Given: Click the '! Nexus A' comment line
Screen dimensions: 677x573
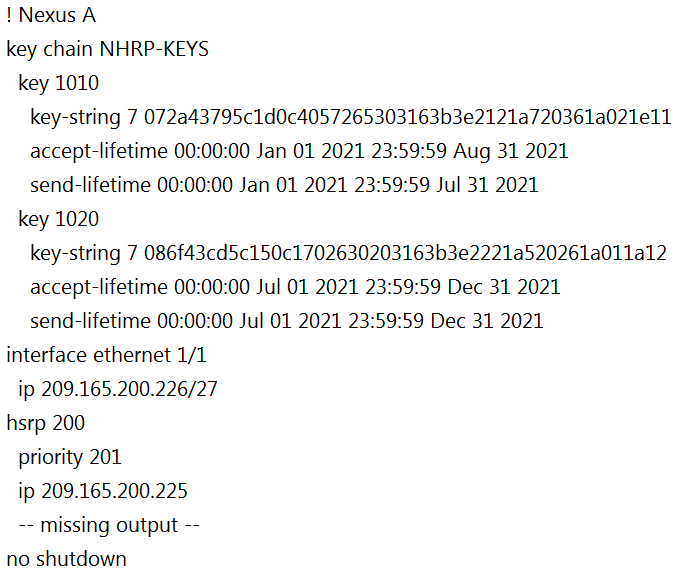Looking at the screenshot, I should pyautogui.click(x=51, y=16).
